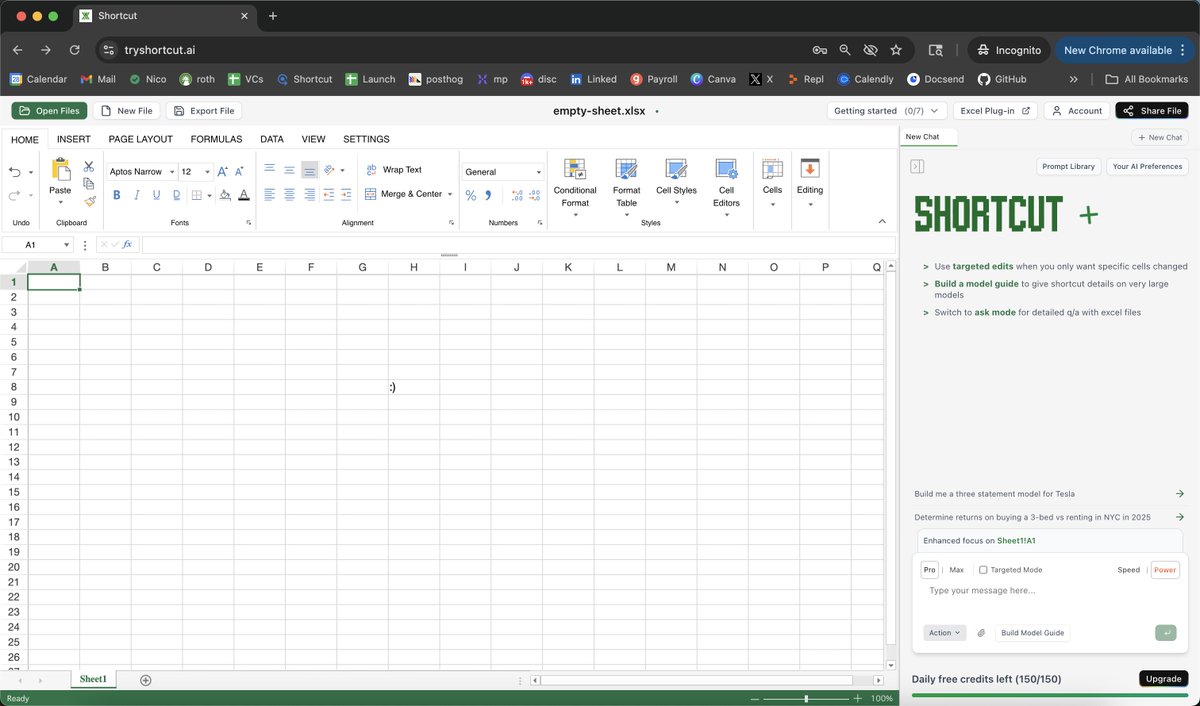1200x706 pixels.
Task: Click the decrease decimal icon
Action: pos(535,195)
